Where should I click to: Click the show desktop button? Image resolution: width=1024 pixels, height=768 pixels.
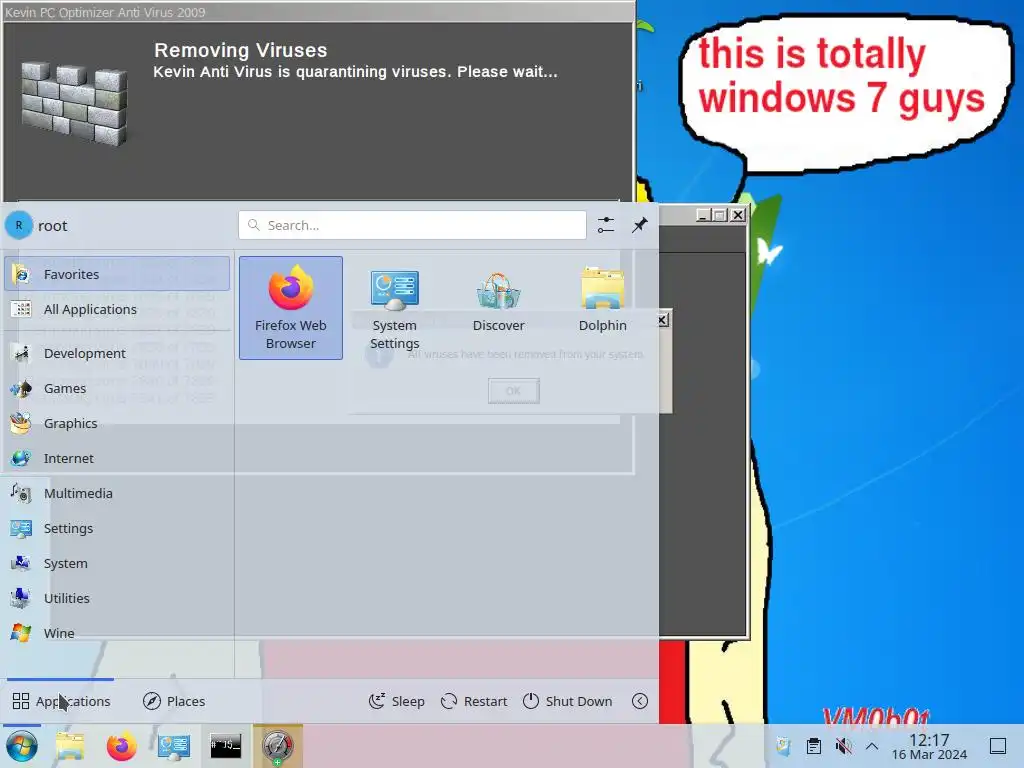click(998, 746)
